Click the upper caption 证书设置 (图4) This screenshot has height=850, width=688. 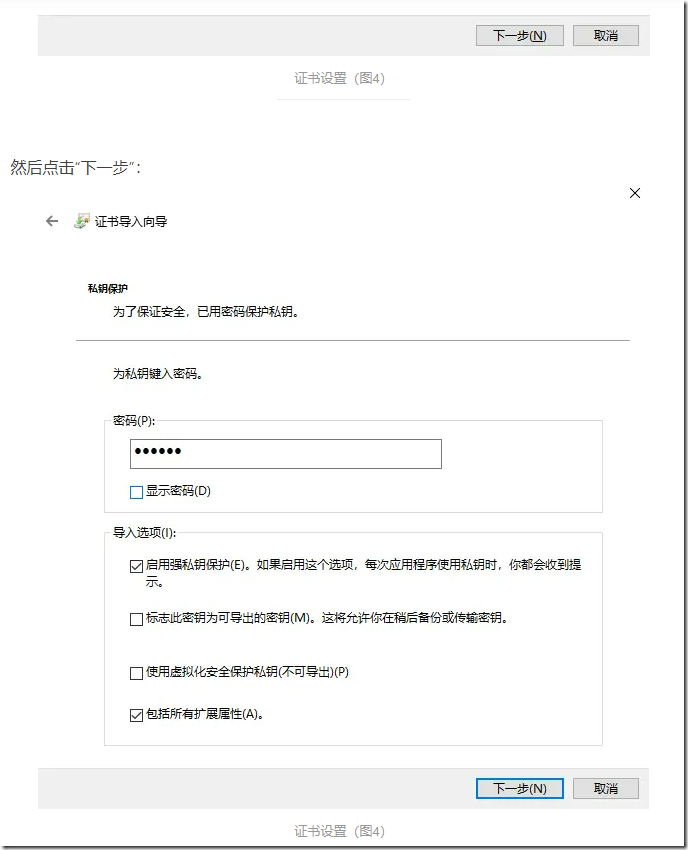[339, 78]
